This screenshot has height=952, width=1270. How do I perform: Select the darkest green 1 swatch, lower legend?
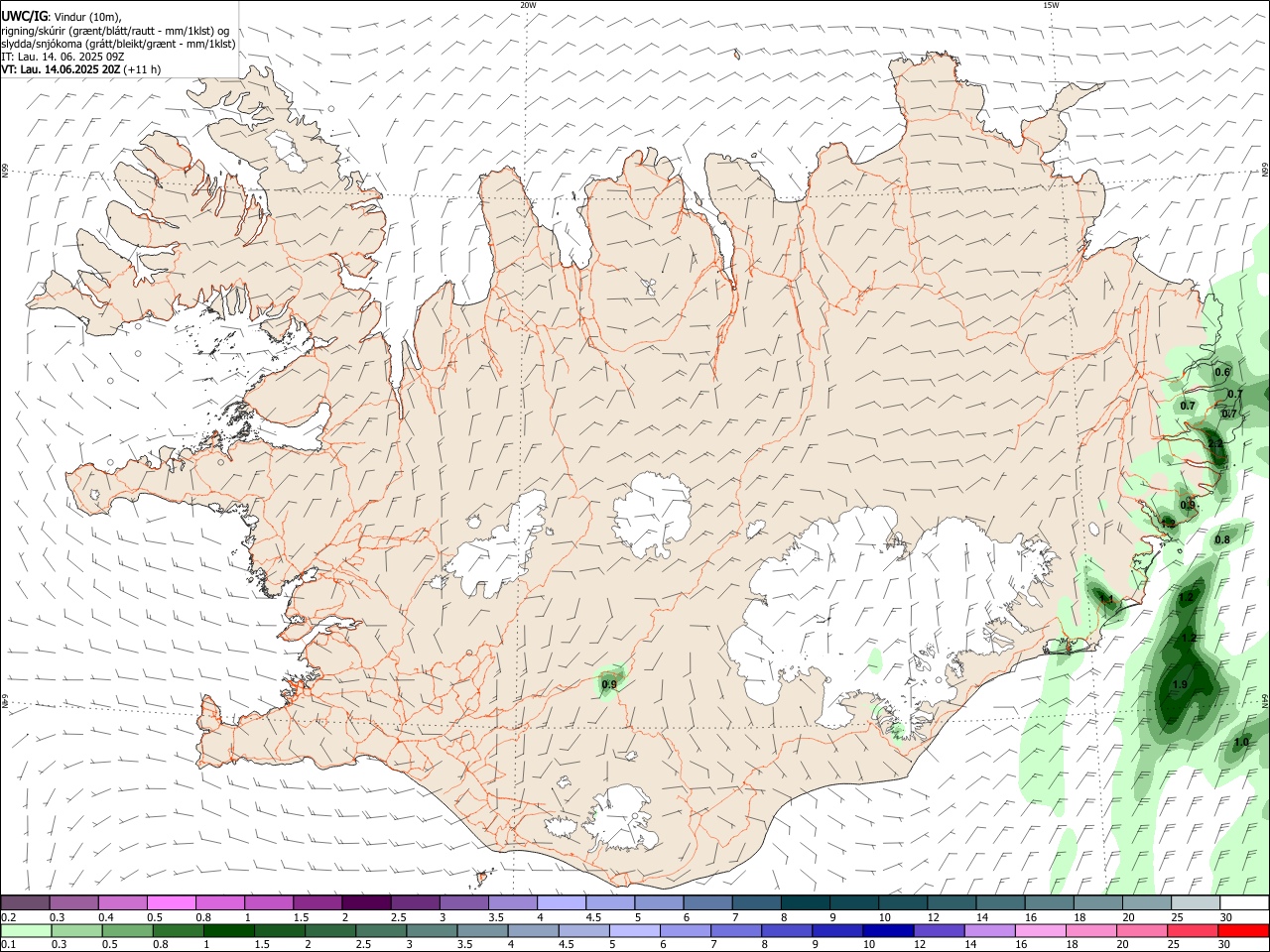[x=227, y=931]
